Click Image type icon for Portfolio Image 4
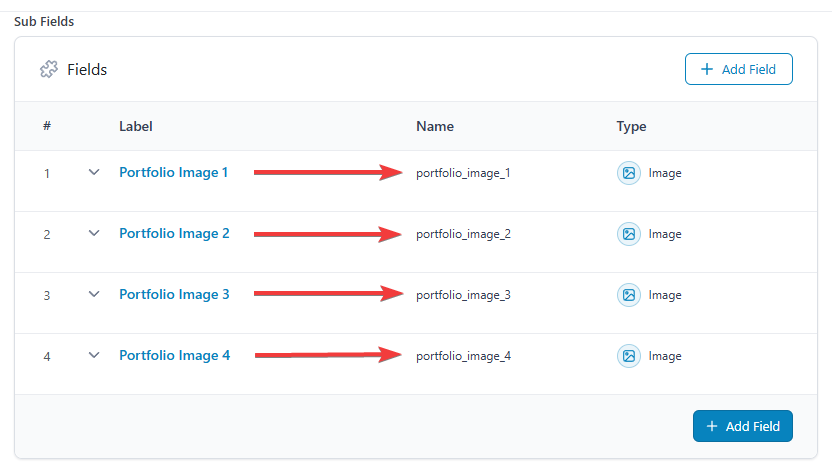This screenshot has width=832, height=471. point(628,356)
